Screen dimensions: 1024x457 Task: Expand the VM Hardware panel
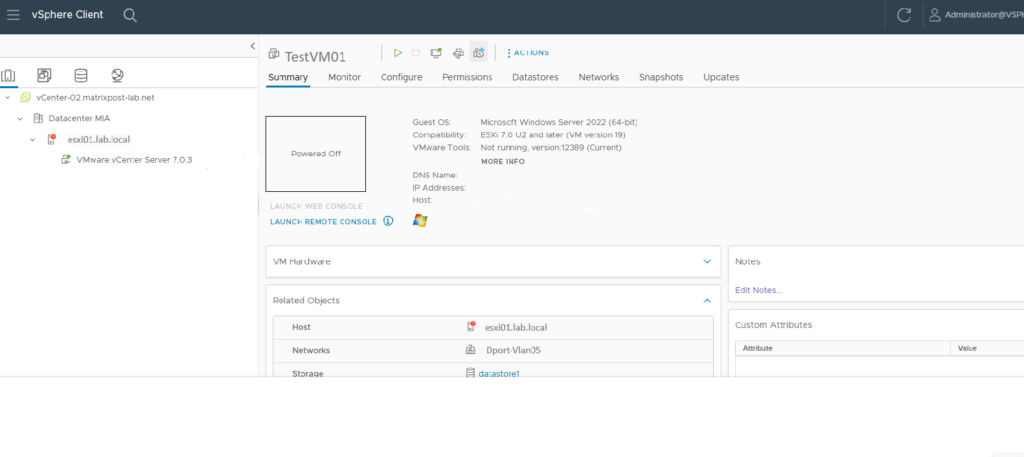point(707,261)
